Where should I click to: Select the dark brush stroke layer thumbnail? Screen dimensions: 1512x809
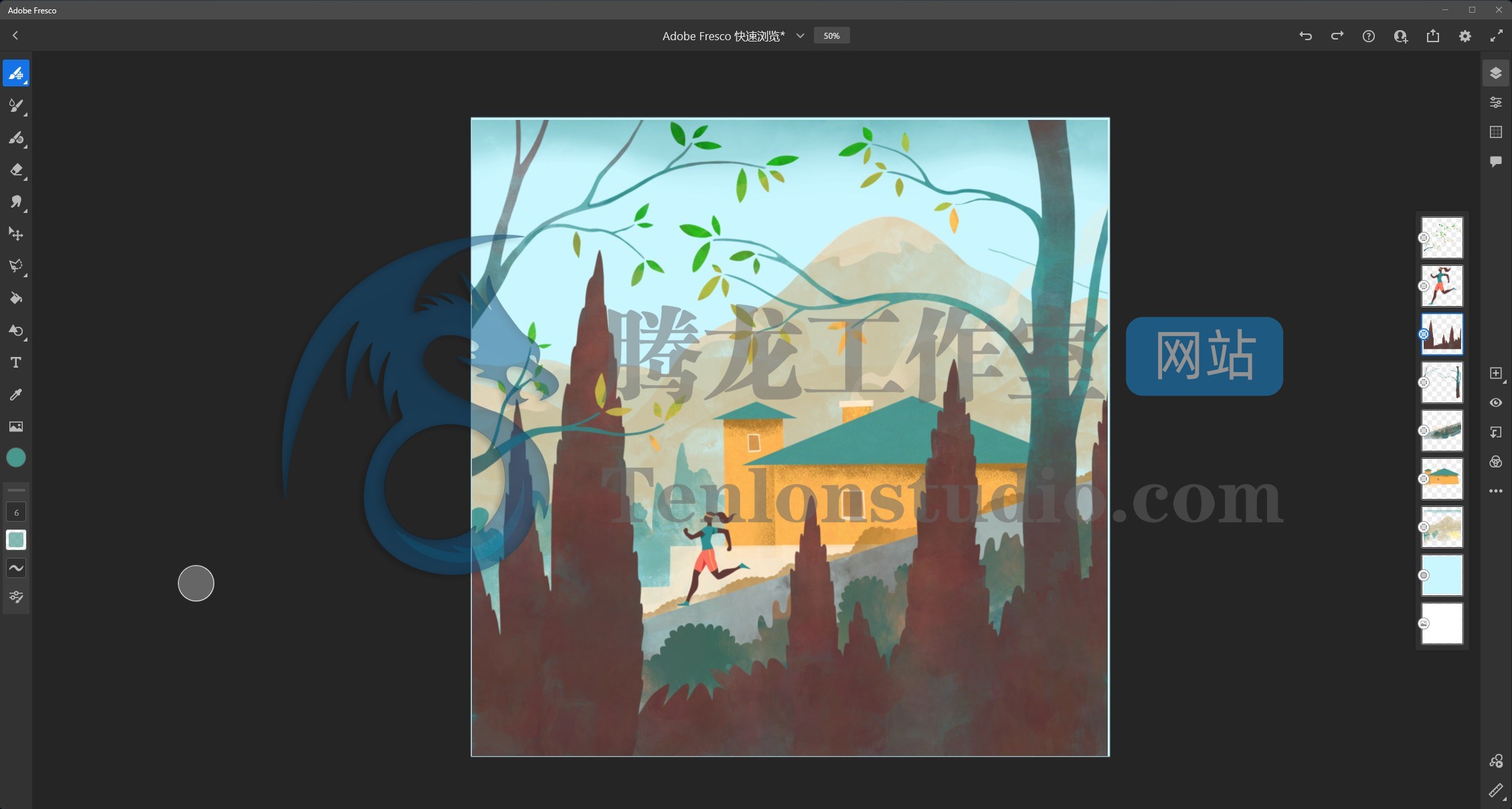(x=1442, y=431)
